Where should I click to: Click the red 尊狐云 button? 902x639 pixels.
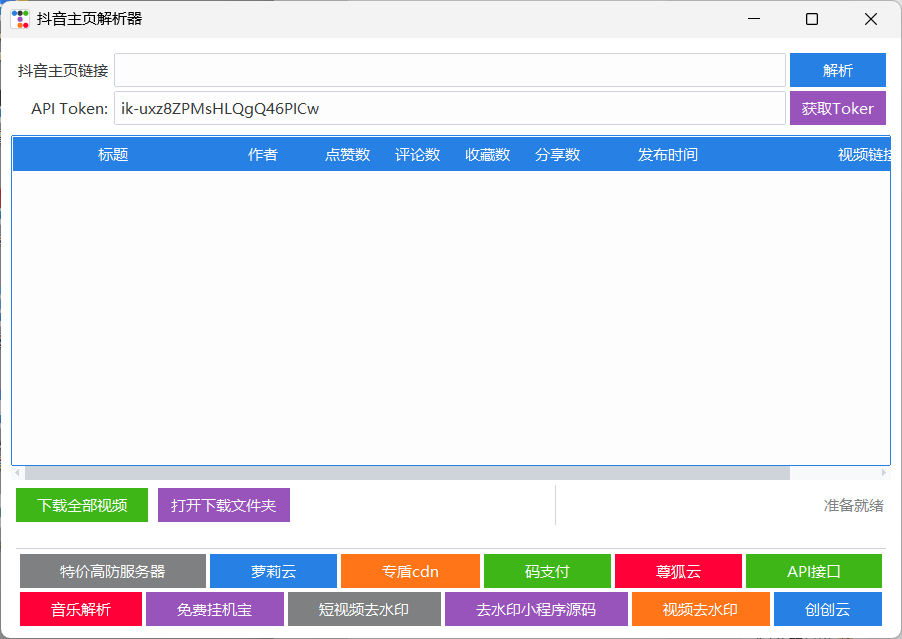[678, 571]
